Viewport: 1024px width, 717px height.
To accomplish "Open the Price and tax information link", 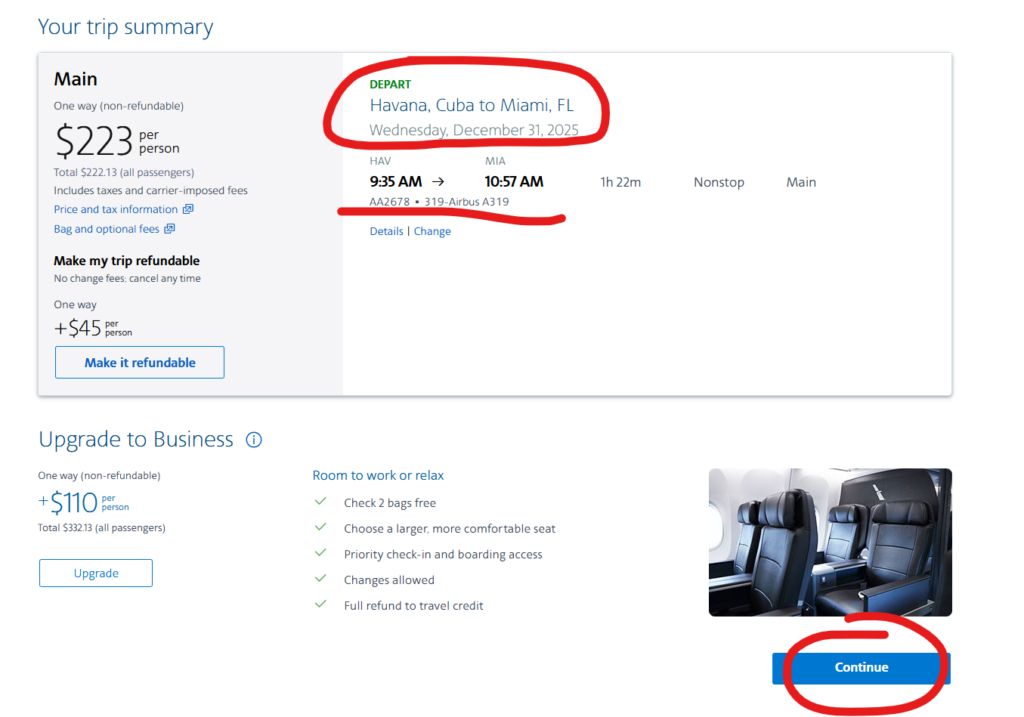I will coord(116,210).
